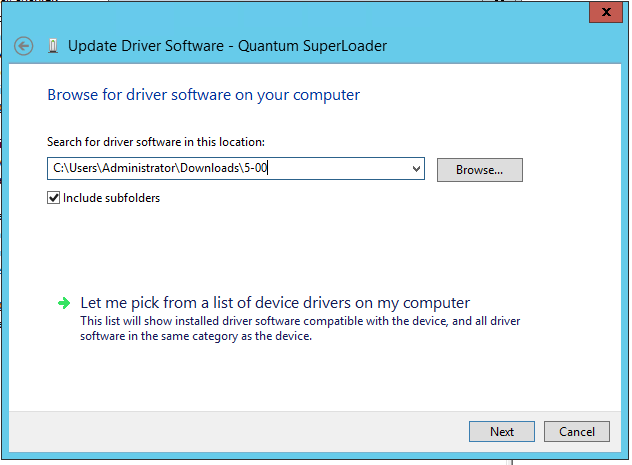Choose Let me pick from a list of device drivers
The width and height of the screenshot is (632, 465).
tap(275, 303)
